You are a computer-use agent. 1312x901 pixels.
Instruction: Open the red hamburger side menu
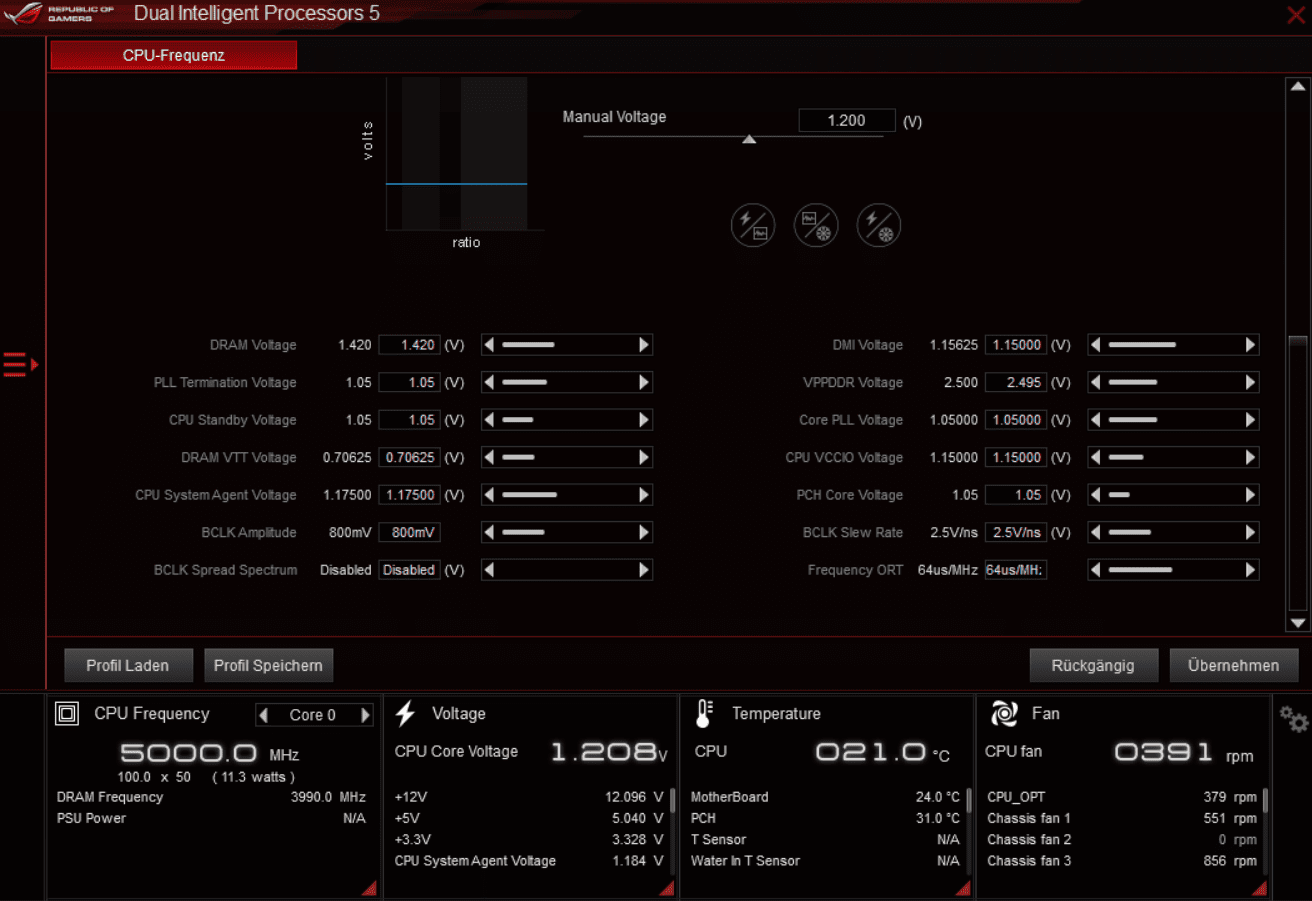pyautogui.click(x=20, y=364)
